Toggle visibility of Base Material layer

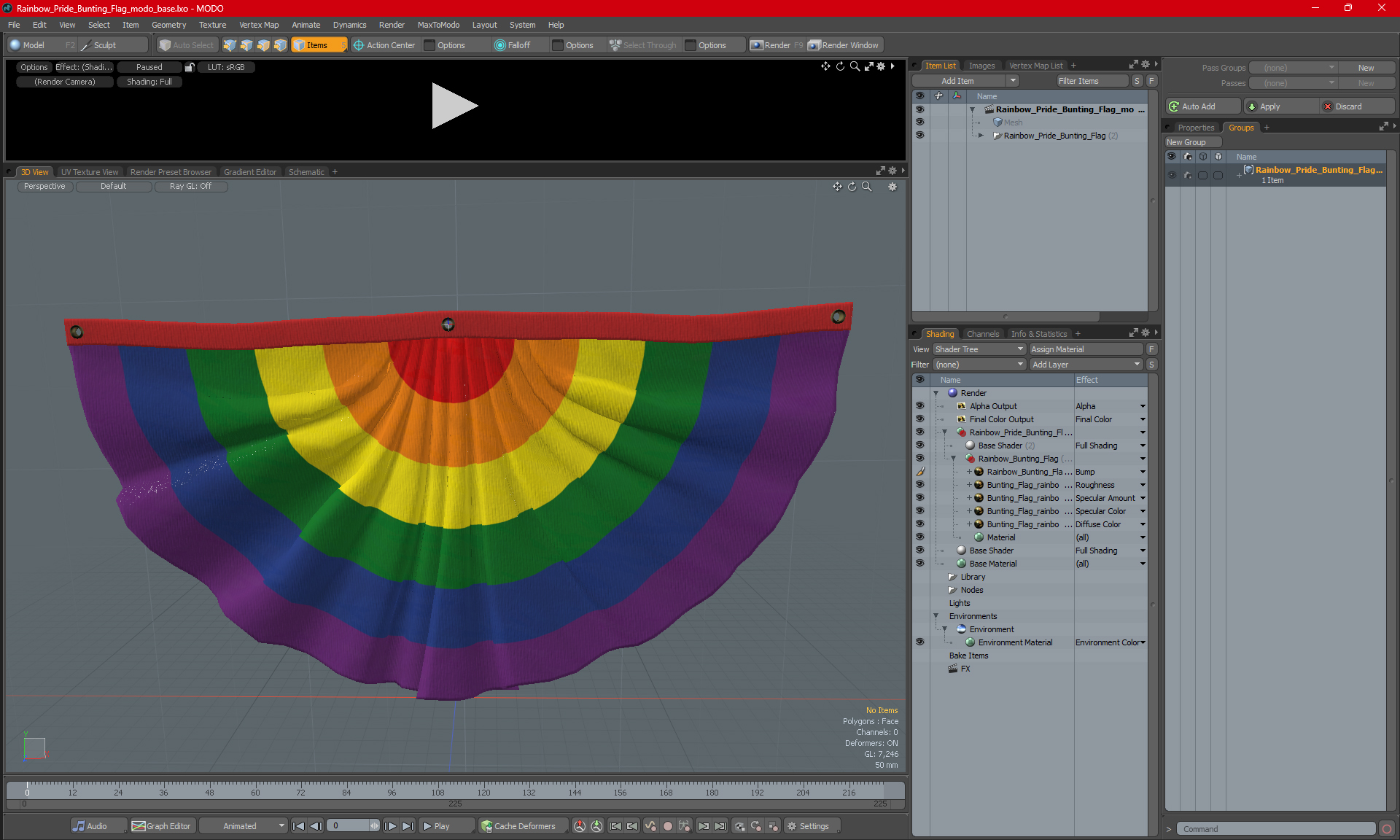(x=919, y=564)
